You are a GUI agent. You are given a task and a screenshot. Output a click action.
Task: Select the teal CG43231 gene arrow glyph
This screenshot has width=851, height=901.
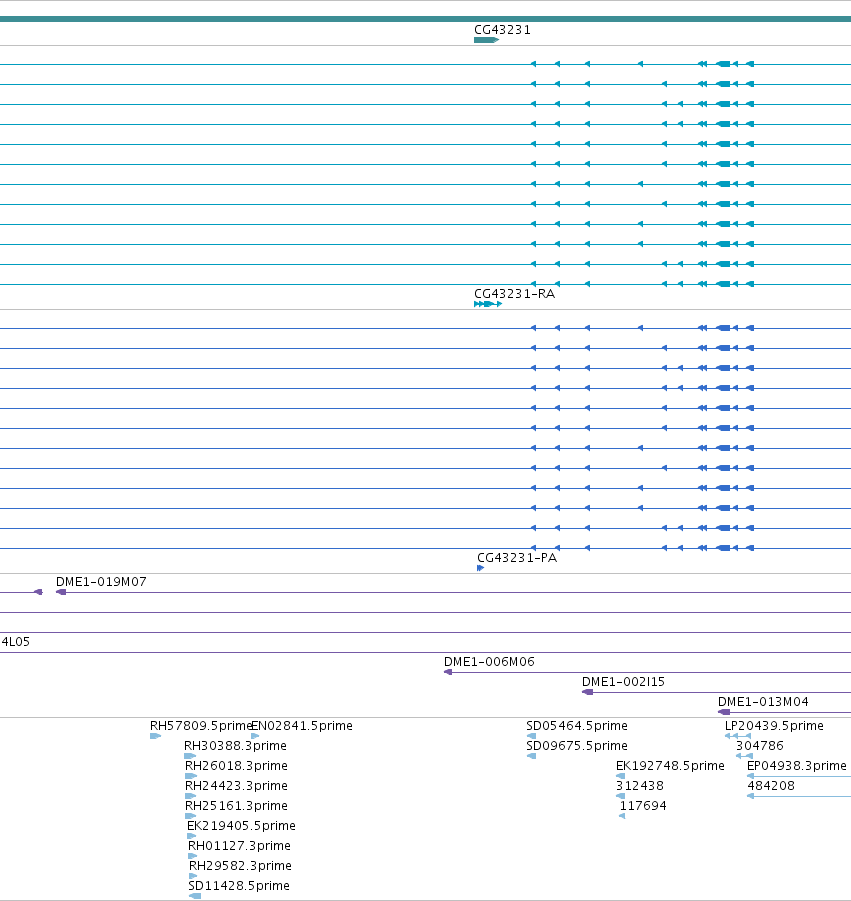486,40
